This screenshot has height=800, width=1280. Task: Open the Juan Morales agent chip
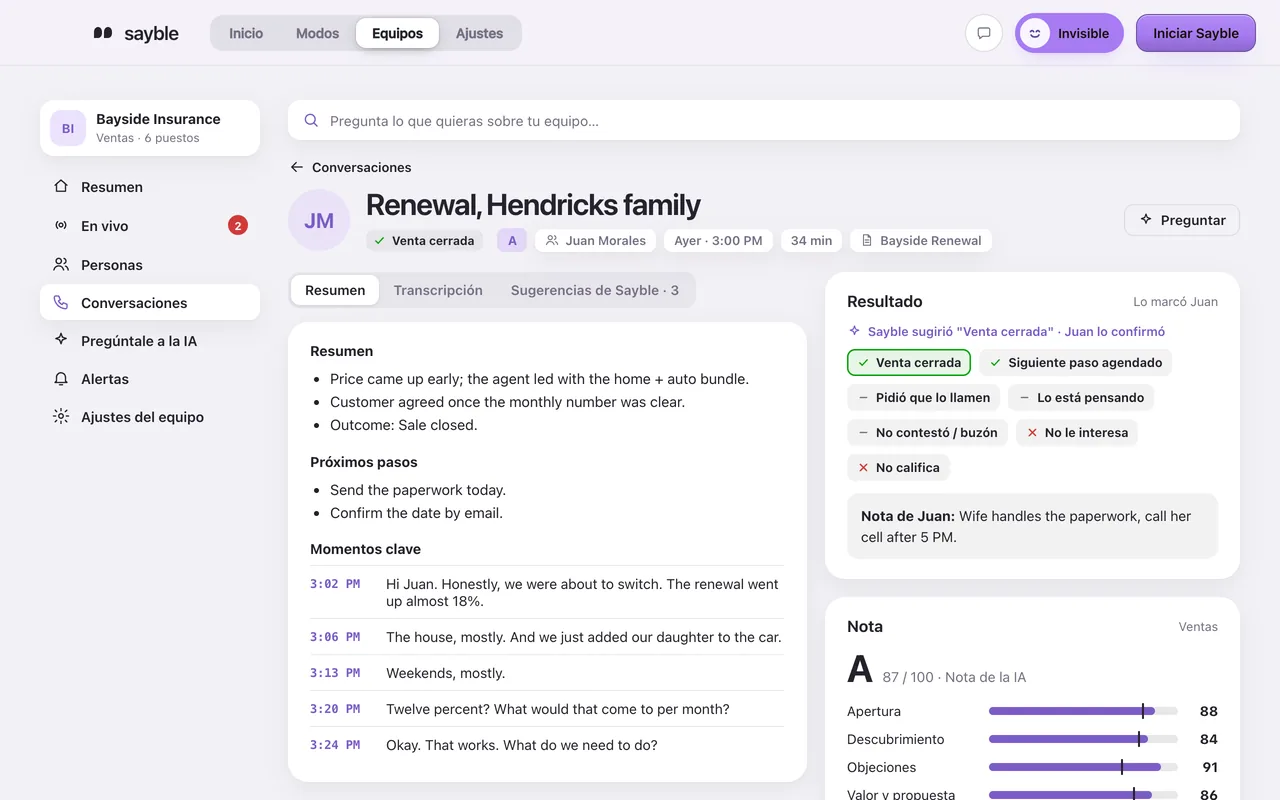[x=596, y=240]
